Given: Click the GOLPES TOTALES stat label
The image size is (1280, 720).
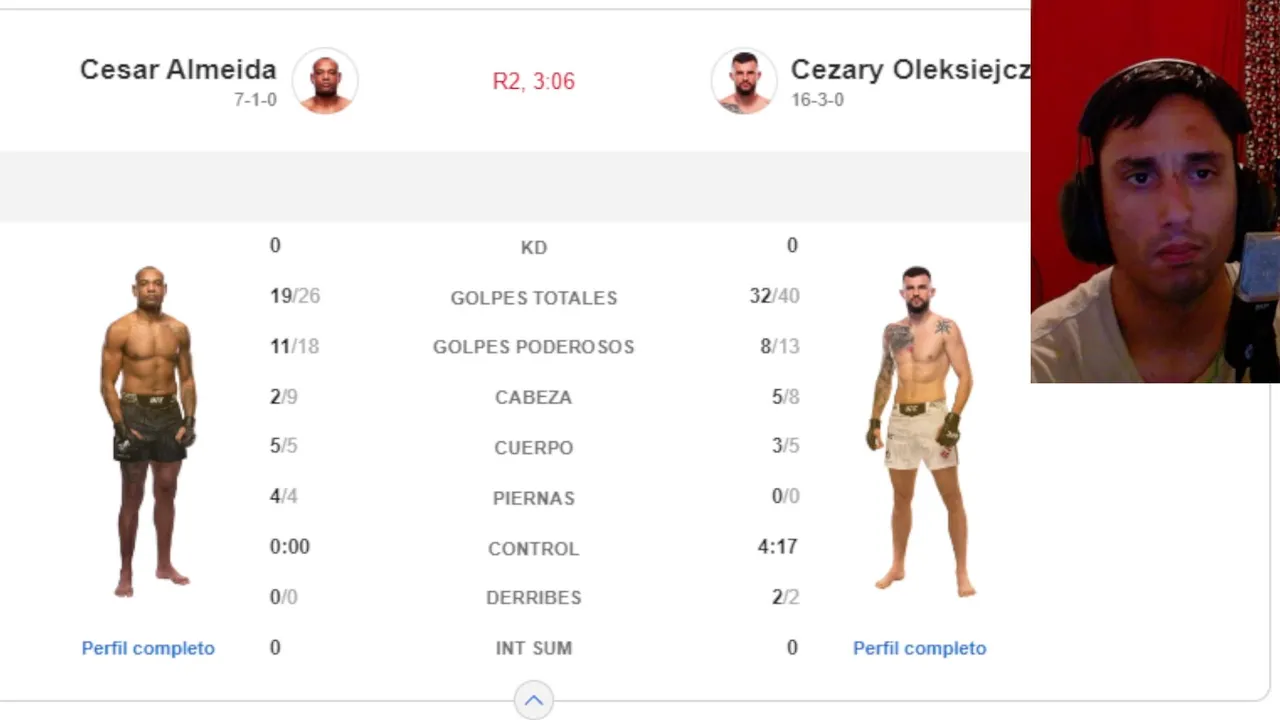Looking at the screenshot, I should [x=533, y=298].
